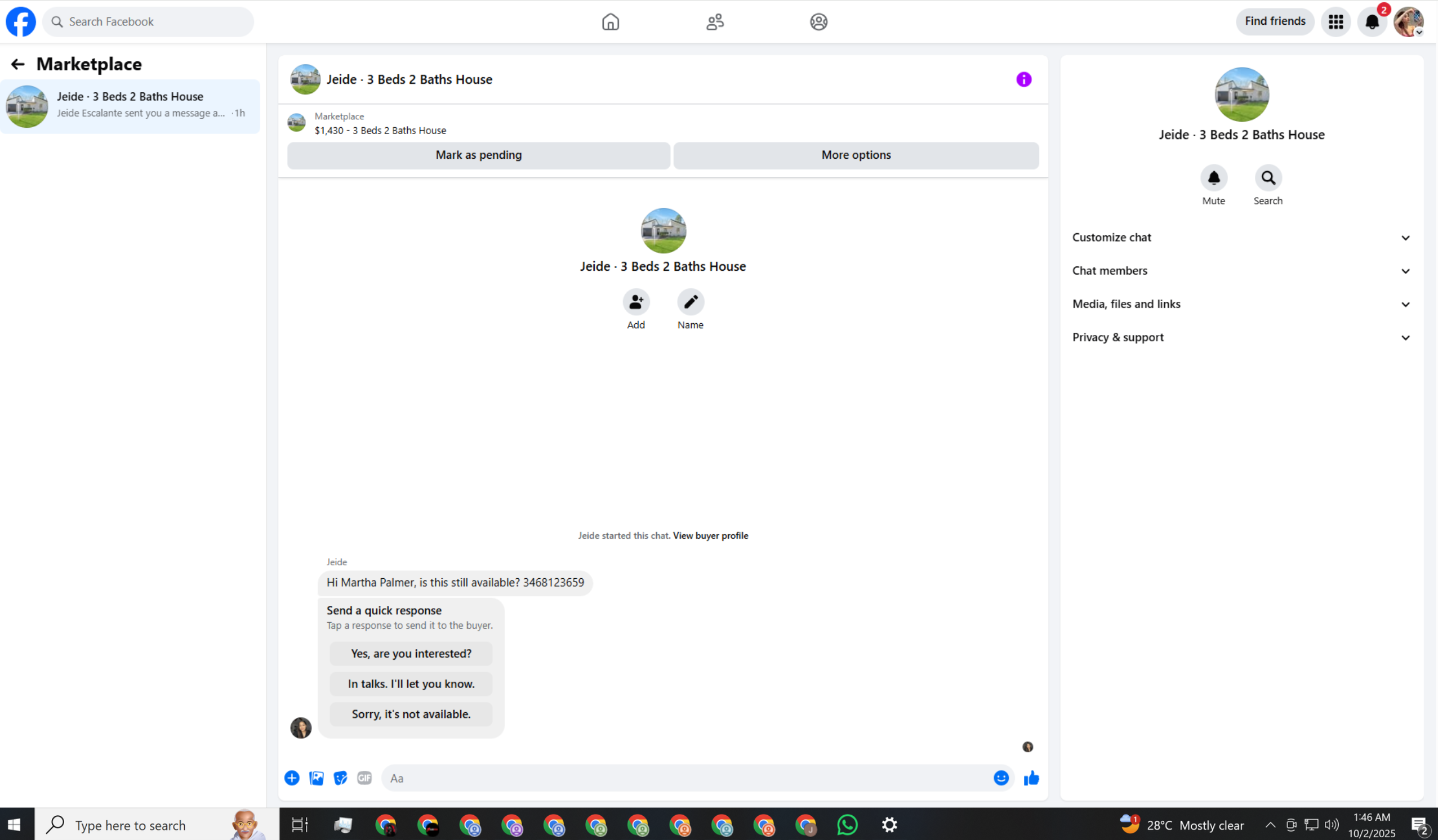Attach a photo file in composer
This screenshot has height=840, width=1438.
[316, 778]
